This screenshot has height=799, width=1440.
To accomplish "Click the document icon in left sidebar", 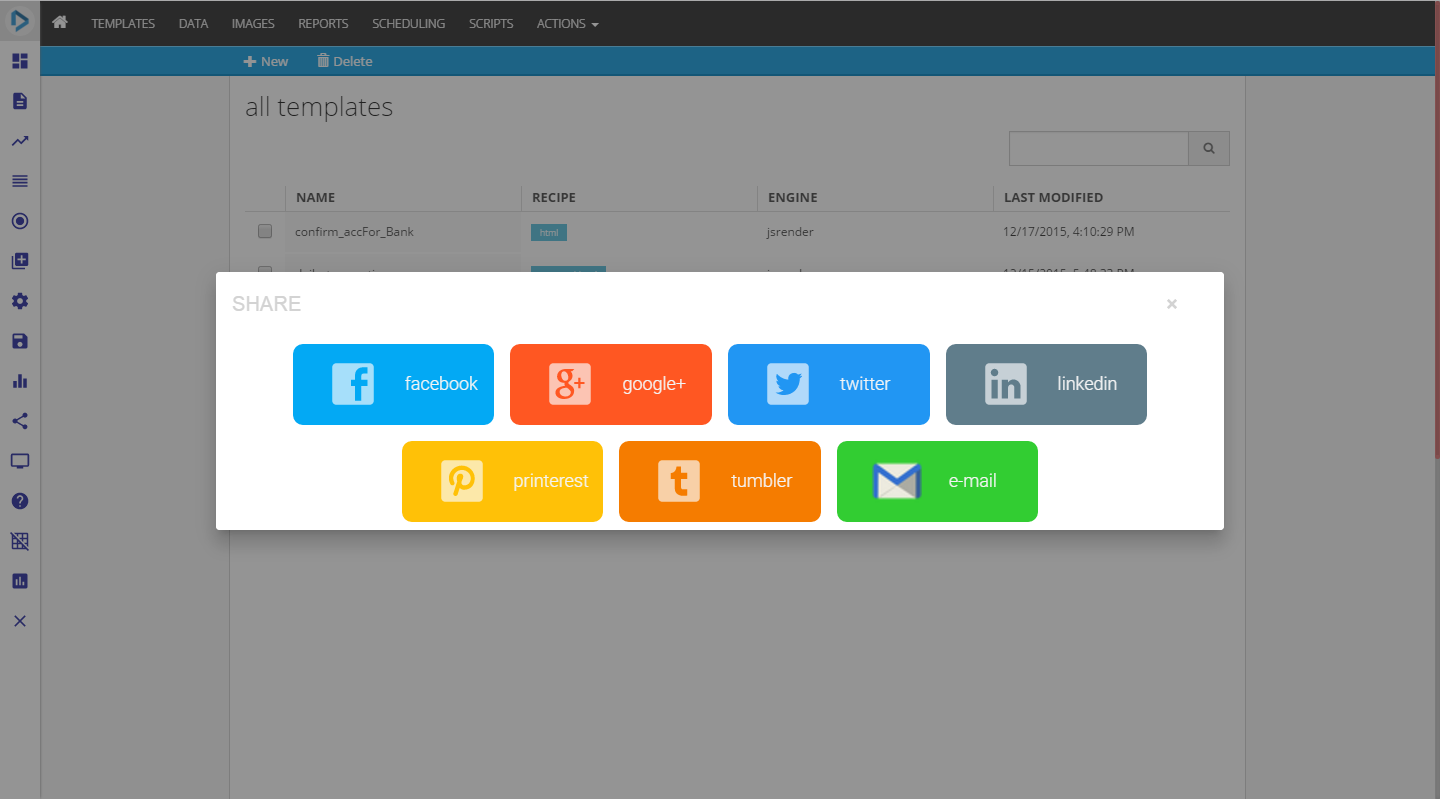I will pyautogui.click(x=20, y=101).
